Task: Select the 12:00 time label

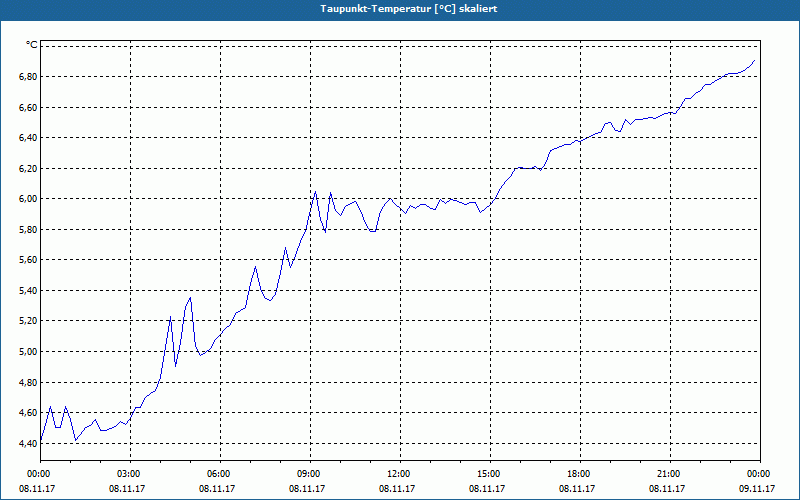Action: point(400,474)
